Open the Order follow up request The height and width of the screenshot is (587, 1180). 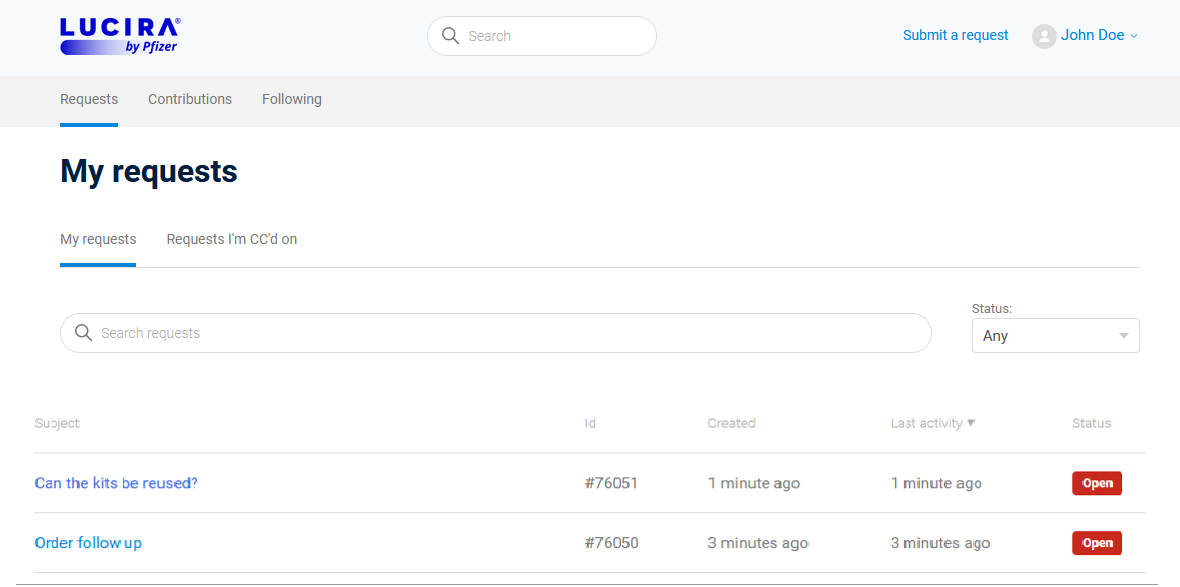coord(88,542)
